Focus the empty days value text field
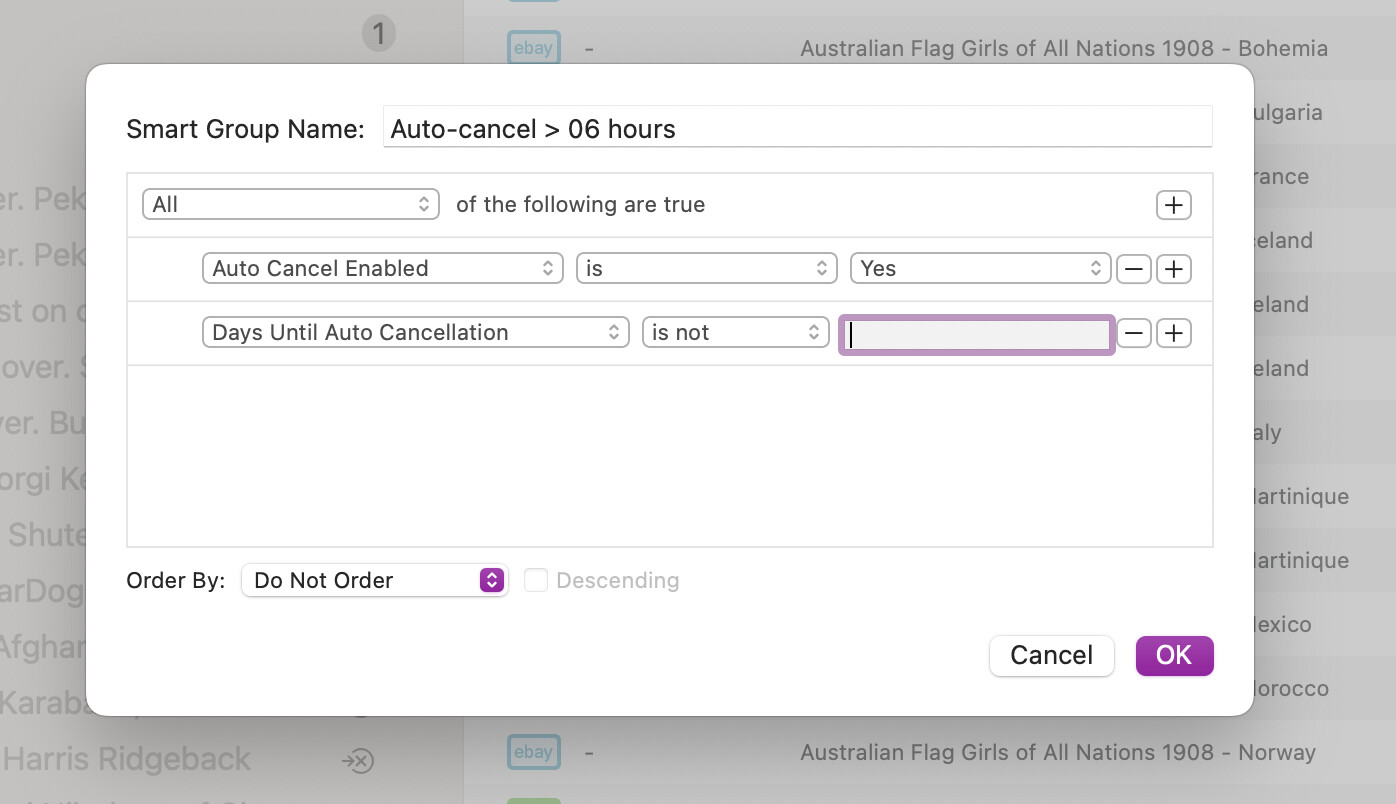1396x804 pixels. pos(976,334)
